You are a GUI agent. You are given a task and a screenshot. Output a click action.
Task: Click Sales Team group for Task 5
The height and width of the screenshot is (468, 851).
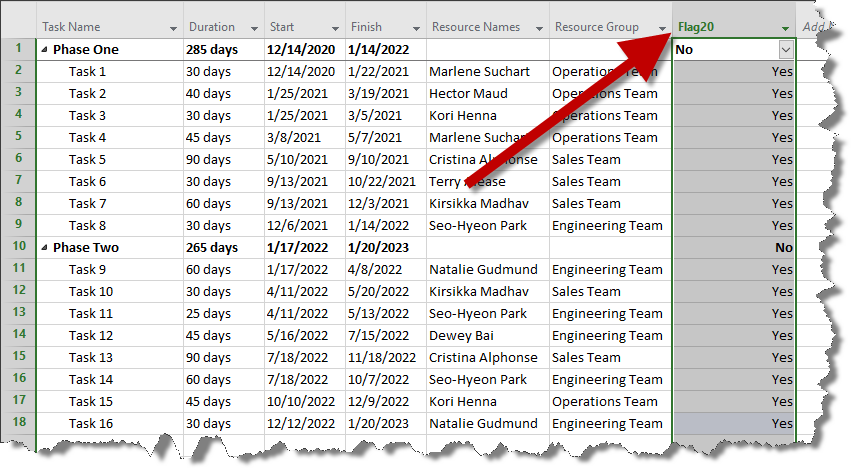click(x=611, y=160)
